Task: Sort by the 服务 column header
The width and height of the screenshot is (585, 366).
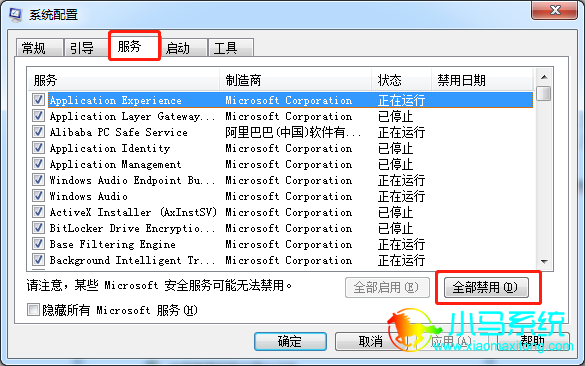Action: pos(123,80)
